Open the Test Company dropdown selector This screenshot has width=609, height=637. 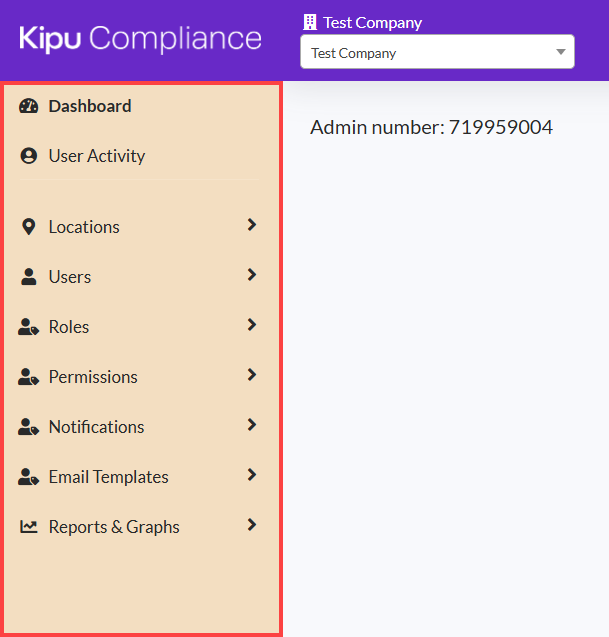[x=437, y=53]
